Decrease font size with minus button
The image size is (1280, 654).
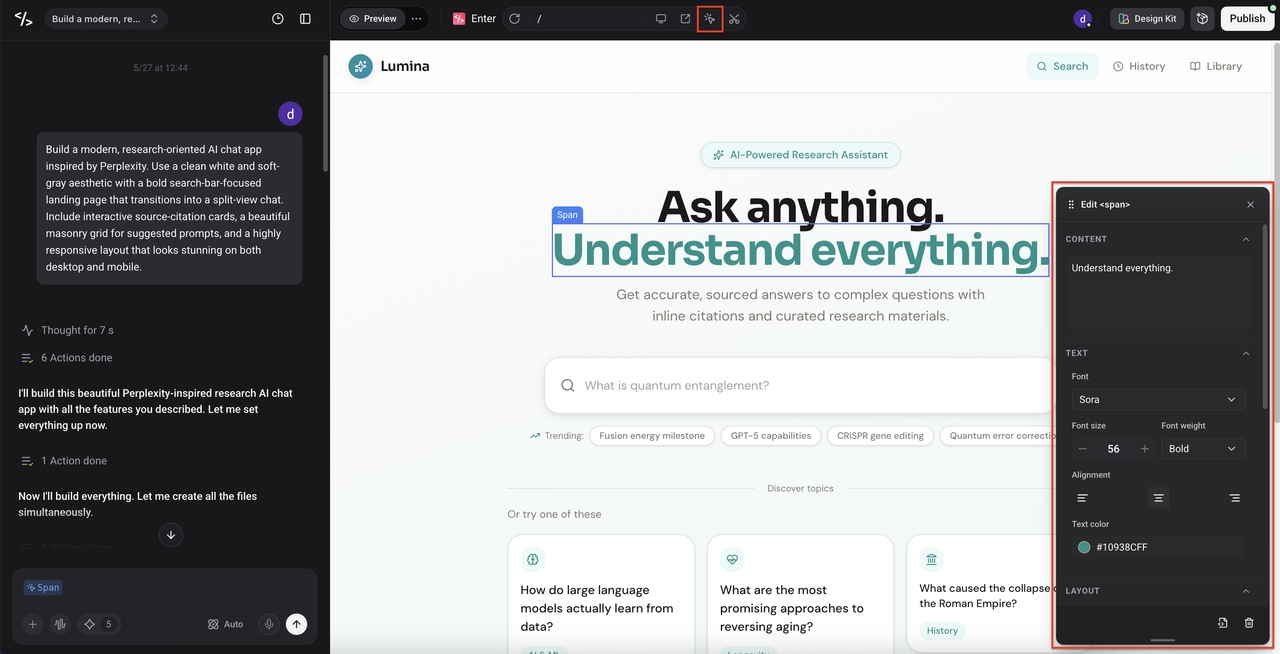click(x=1082, y=449)
